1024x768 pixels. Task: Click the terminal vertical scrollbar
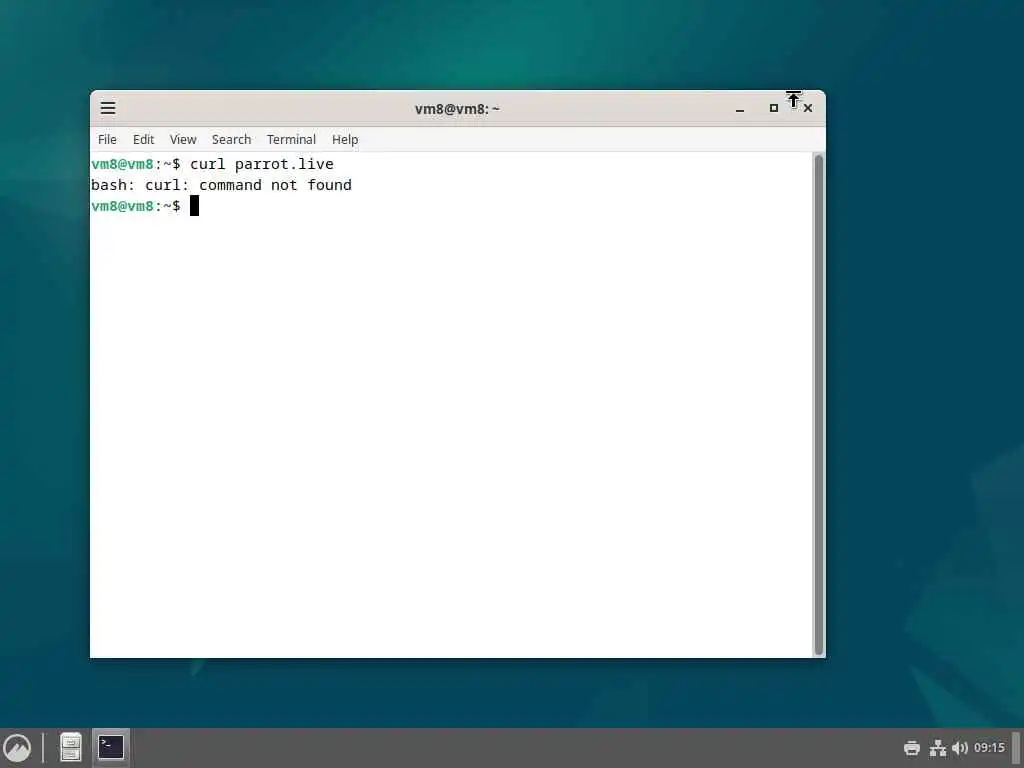pyautogui.click(x=818, y=405)
